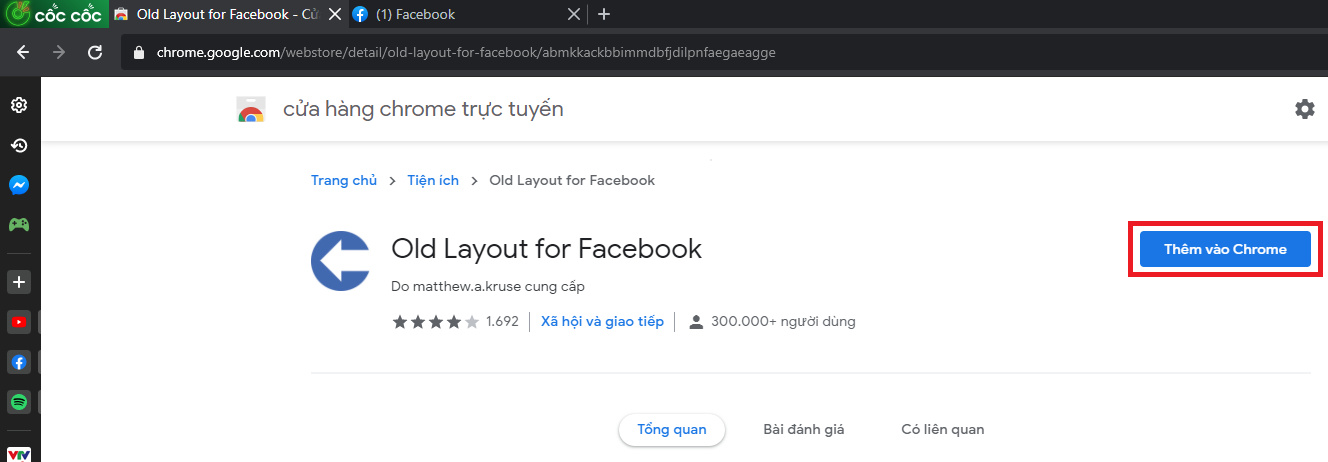
Task: Click the 'Do matthew.a.kruse cung cấp' text
Action: click(488, 286)
